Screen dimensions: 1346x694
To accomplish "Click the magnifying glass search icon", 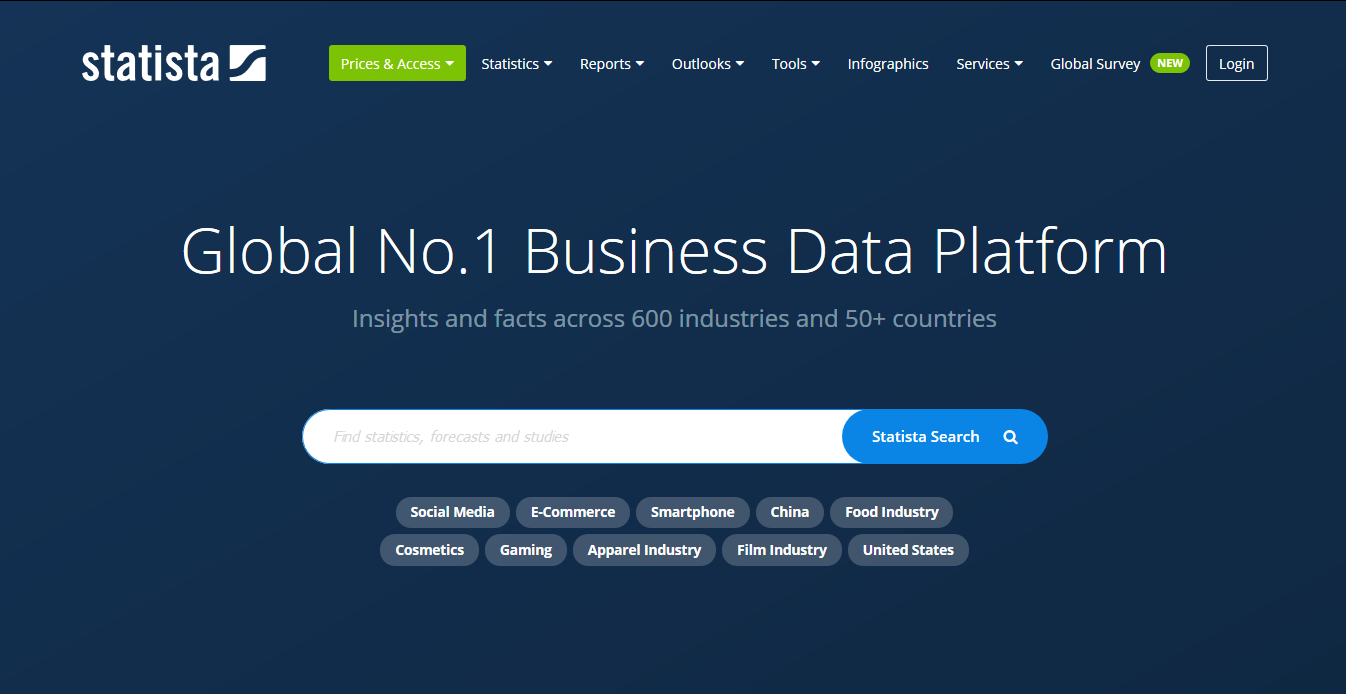I will click(1010, 437).
